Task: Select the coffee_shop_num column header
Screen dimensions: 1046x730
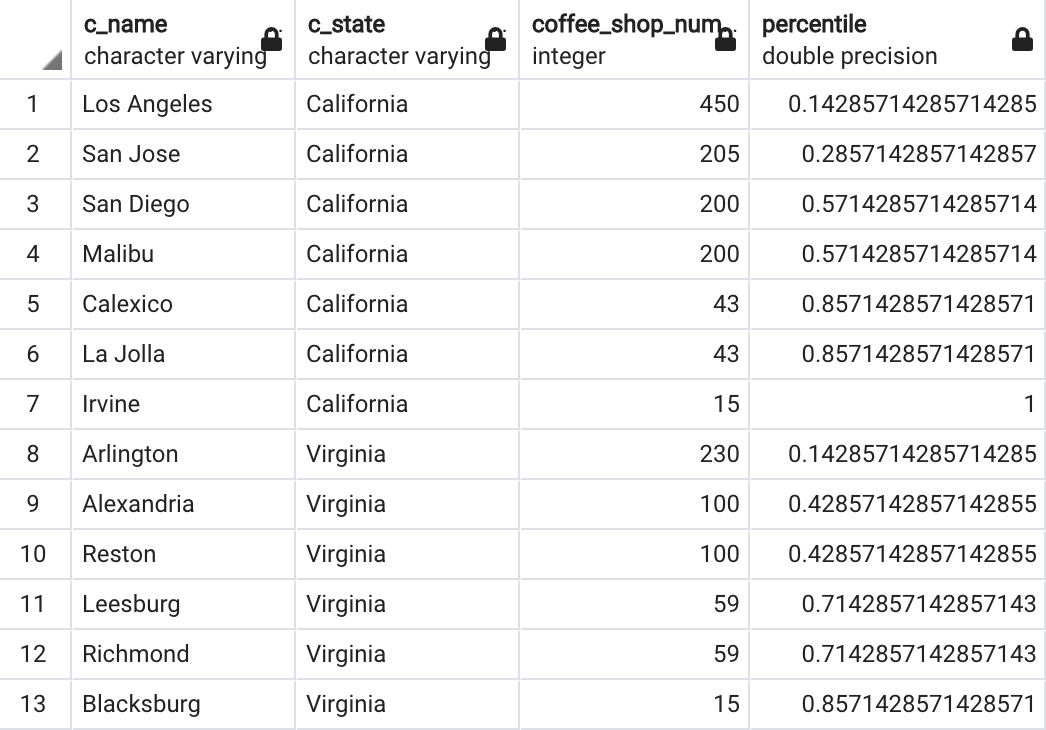Action: point(634,39)
